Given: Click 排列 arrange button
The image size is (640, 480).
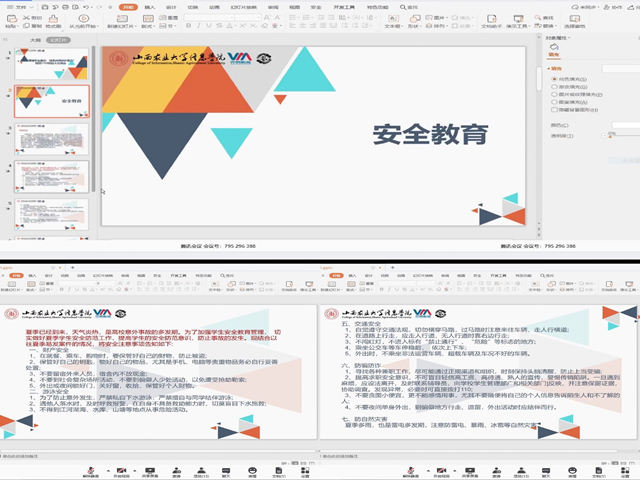Looking at the screenshot, I should (436, 26).
